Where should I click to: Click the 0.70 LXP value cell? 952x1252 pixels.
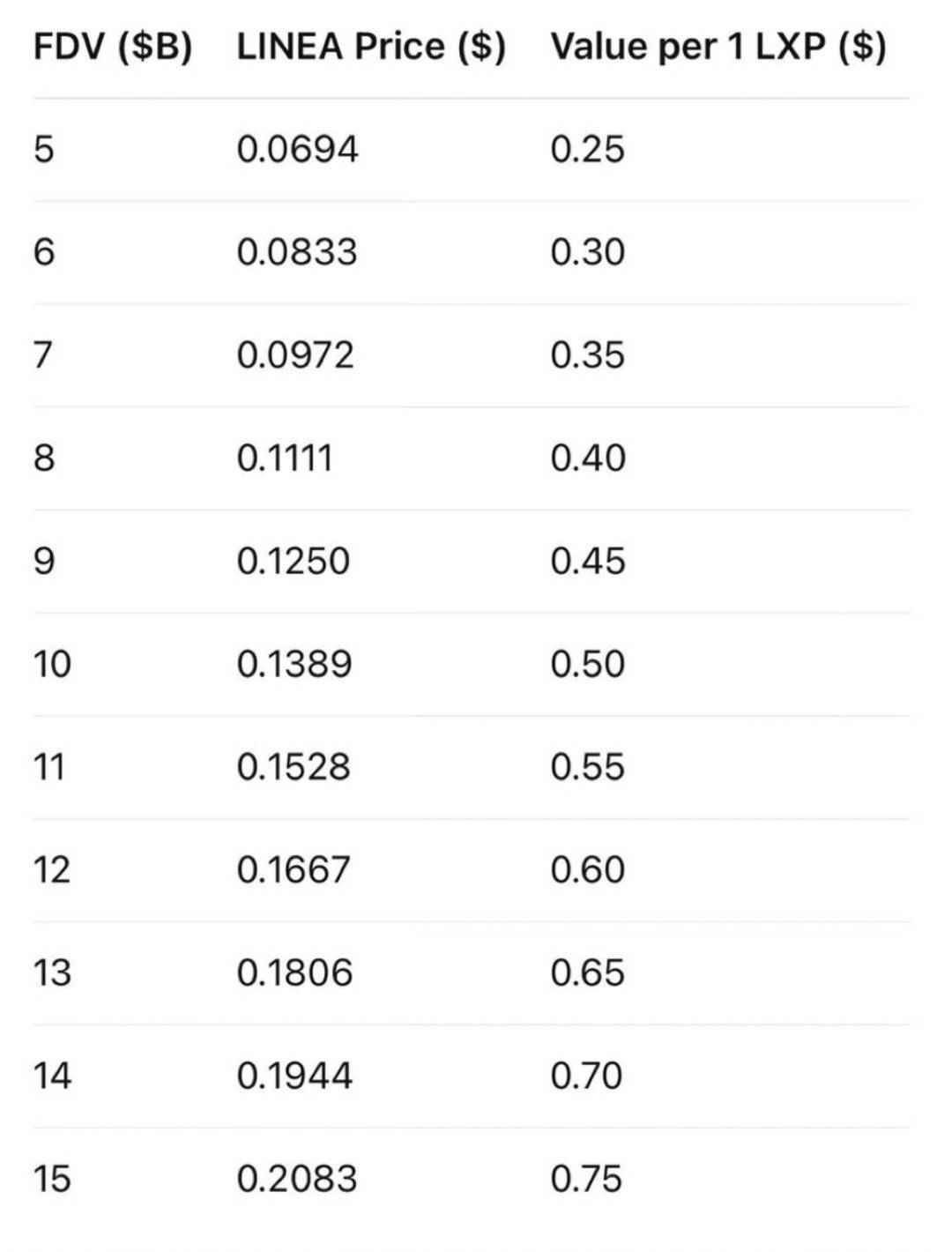pyautogui.click(x=586, y=1076)
